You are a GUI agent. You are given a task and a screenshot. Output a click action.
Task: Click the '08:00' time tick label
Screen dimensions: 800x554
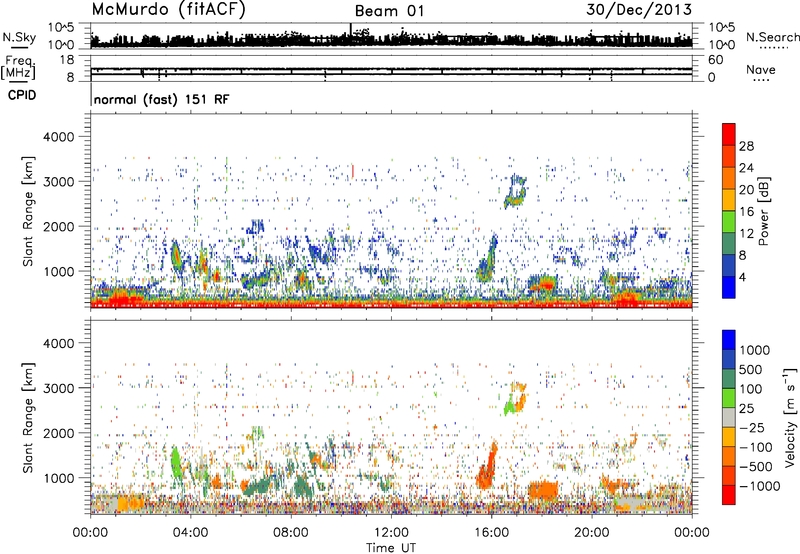[x=290, y=533]
